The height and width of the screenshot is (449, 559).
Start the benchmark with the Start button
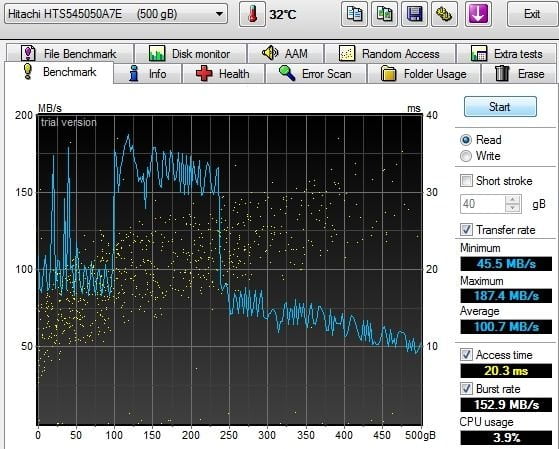[500, 106]
